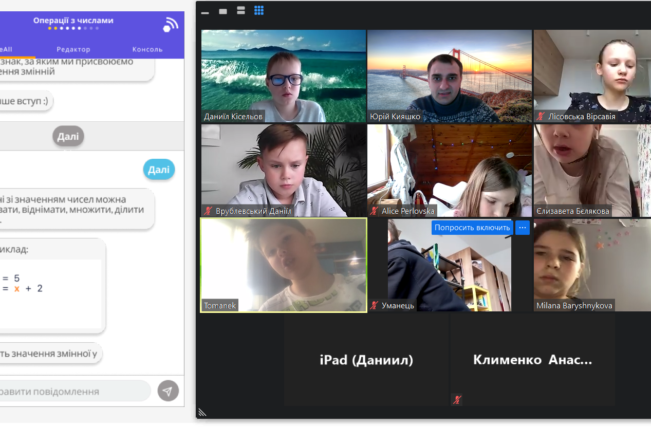Open the Редактор tab

coord(73,49)
